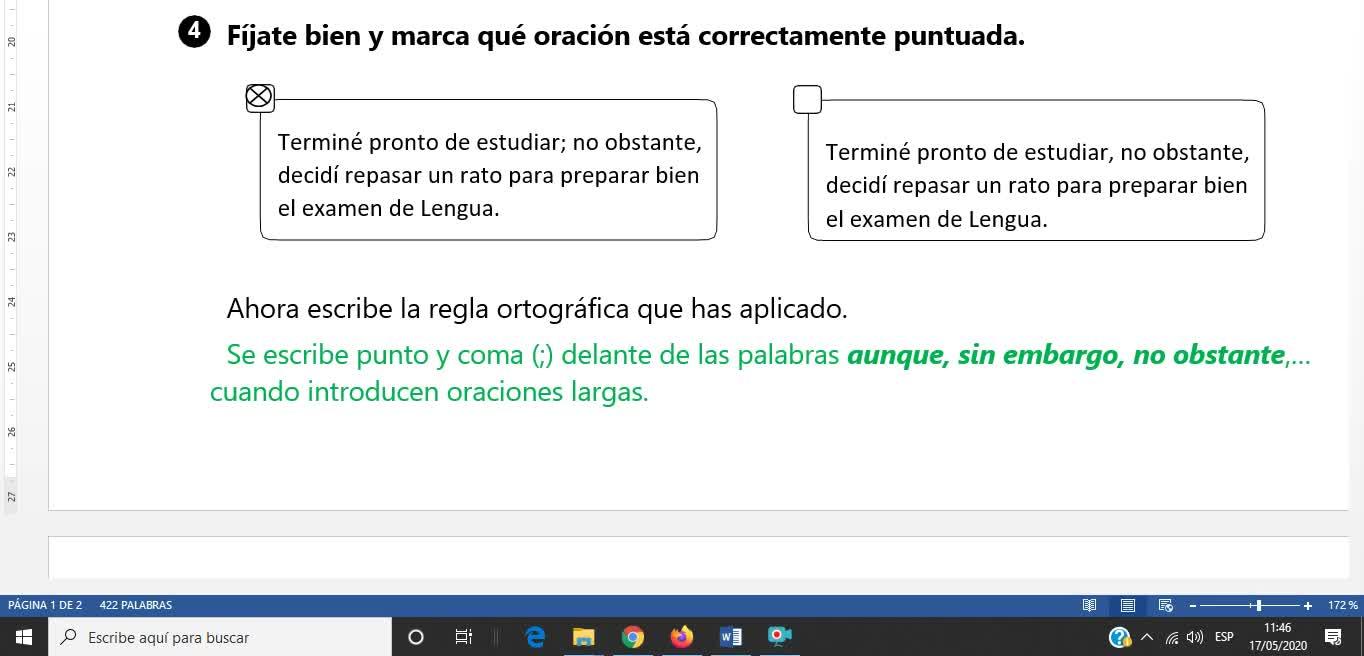Open the Windows Start menu

tap(24, 637)
